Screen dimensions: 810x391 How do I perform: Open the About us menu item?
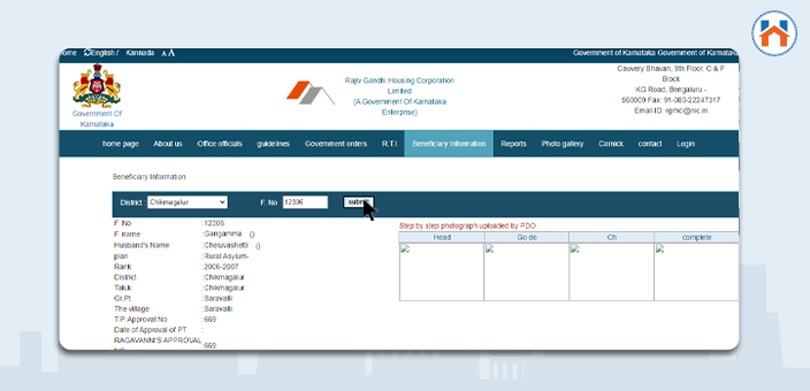tap(167, 144)
